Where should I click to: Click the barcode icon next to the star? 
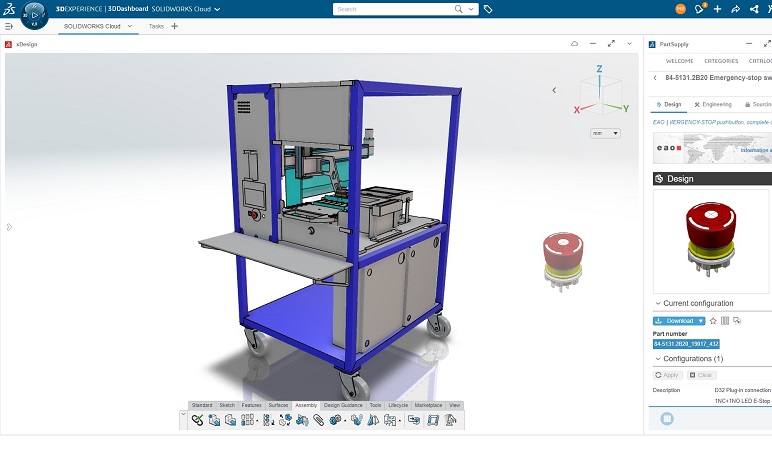[x=725, y=321]
